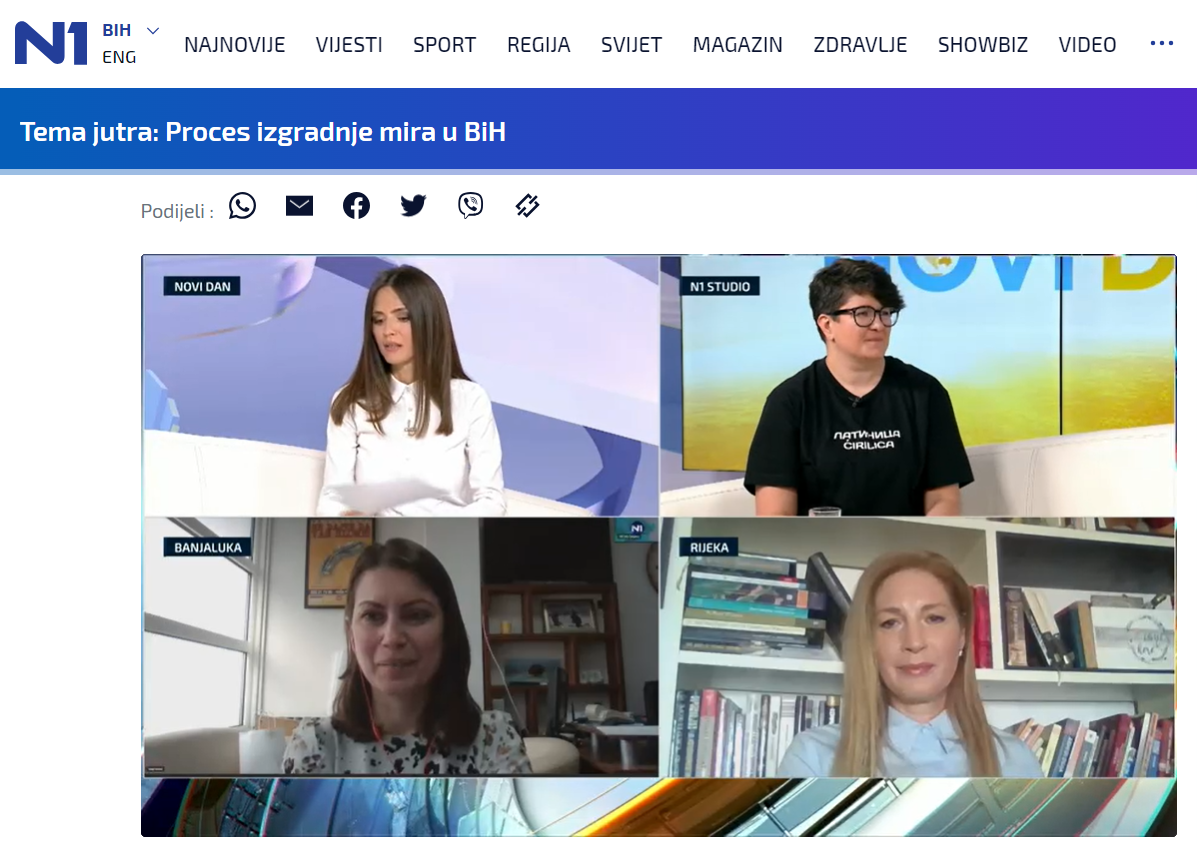Open the ZDRAVLJE section

click(x=860, y=44)
